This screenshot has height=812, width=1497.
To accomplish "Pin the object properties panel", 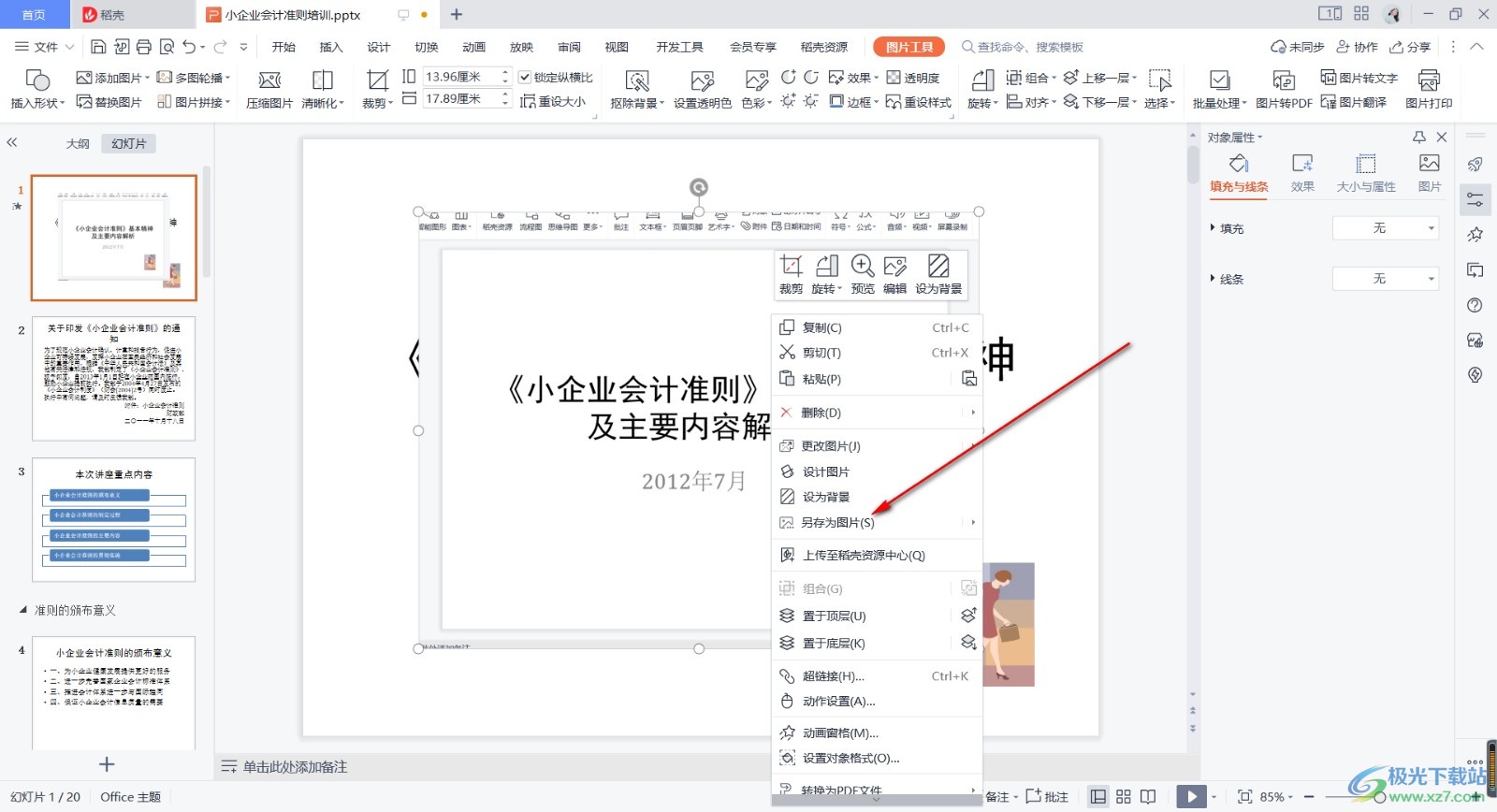I will tap(1419, 138).
